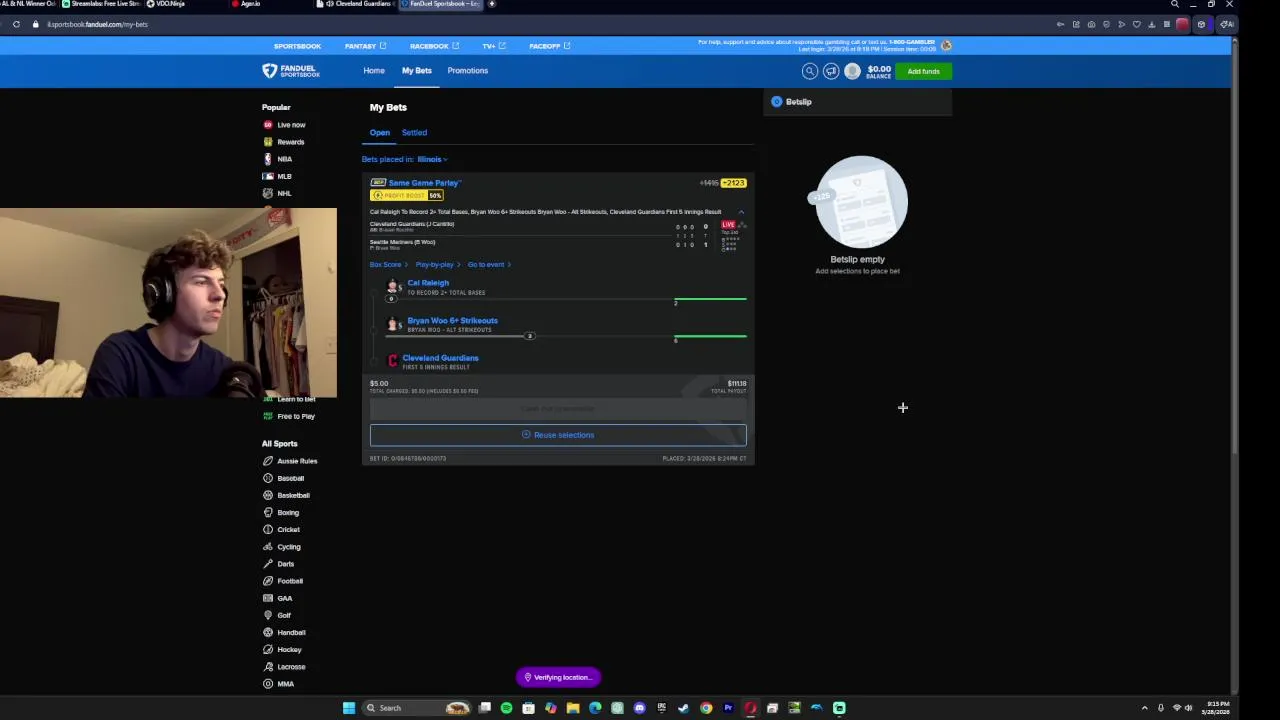Open the My Bets nav item
The height and width of the screenshot is (720, 1280).
pos(417,71)
